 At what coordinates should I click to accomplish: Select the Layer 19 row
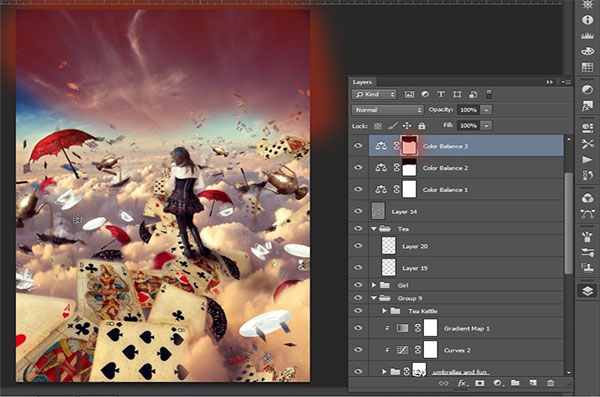click(x=466, y=268)
